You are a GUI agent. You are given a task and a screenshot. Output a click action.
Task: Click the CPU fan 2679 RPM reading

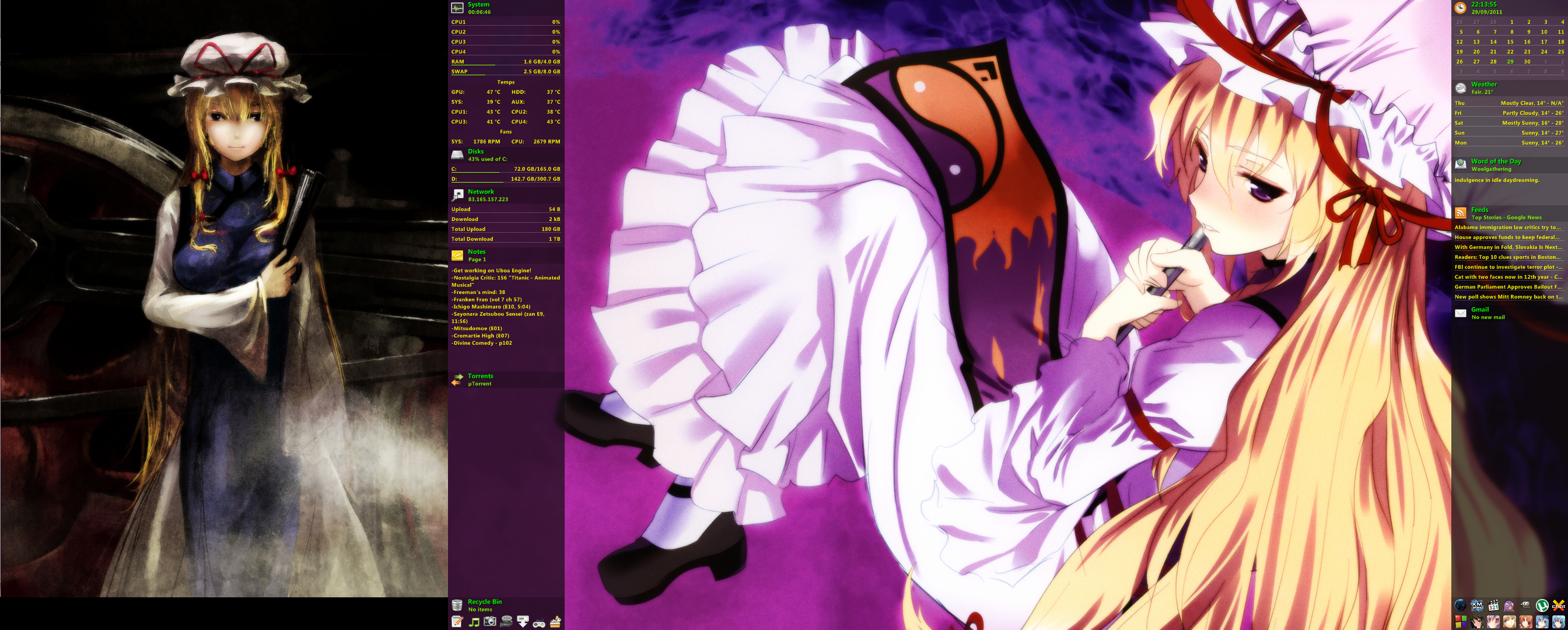(x=535, y=142)
